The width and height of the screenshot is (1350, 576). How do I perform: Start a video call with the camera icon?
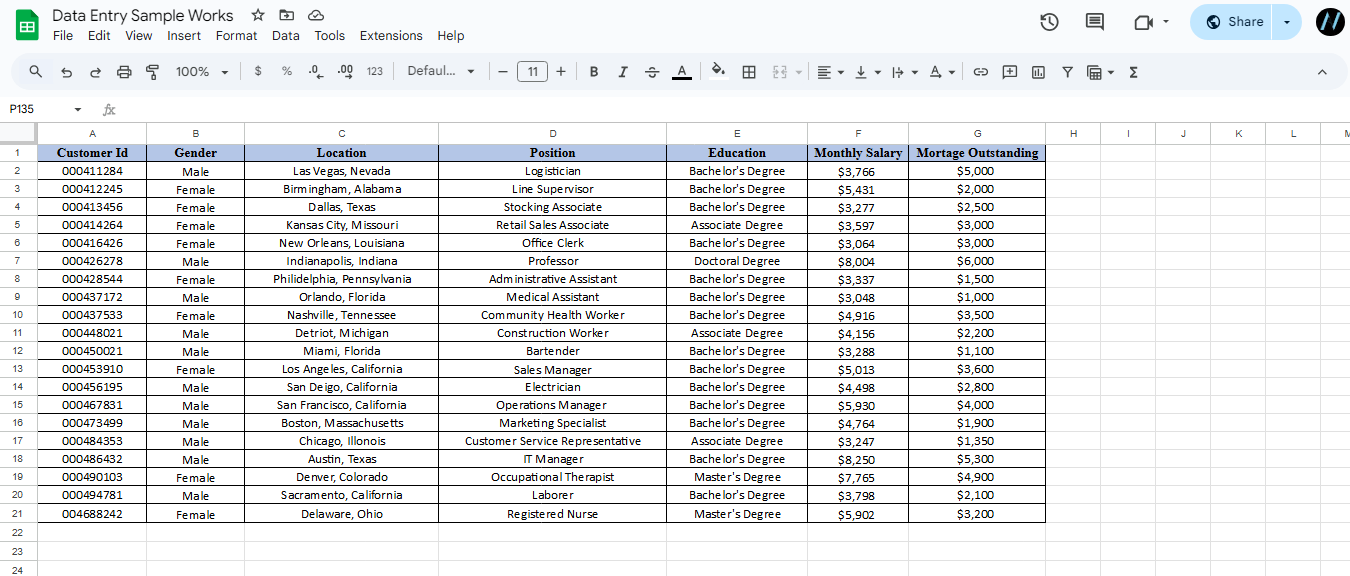coord(1144,22)
